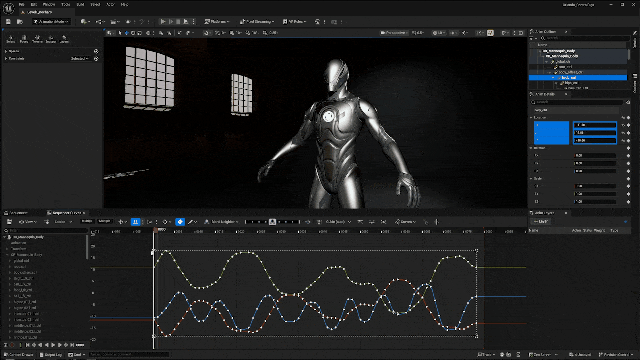This screenshot has width=640, height=360.
Task: Click the select mode arrow in viewport toolbar
Action: 120,33
